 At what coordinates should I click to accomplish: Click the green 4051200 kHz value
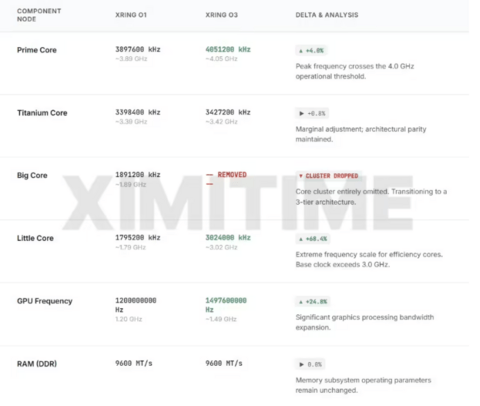[x=228, y=49]
